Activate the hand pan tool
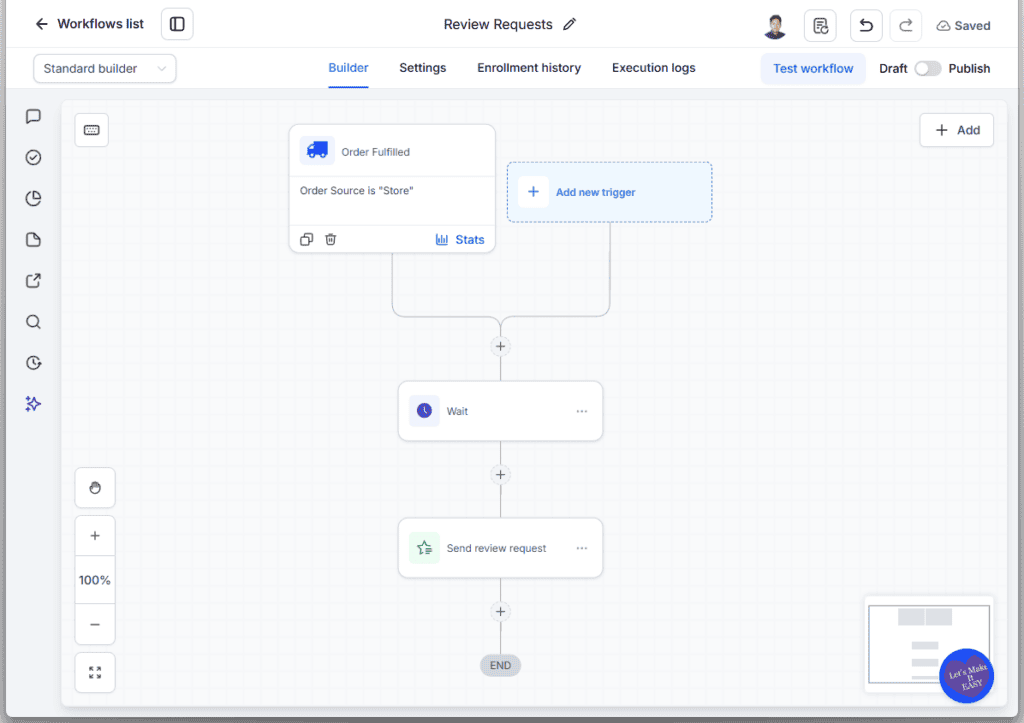Image resolution: width=1024 pixels, height=723 pixels. tap(95, 487)
